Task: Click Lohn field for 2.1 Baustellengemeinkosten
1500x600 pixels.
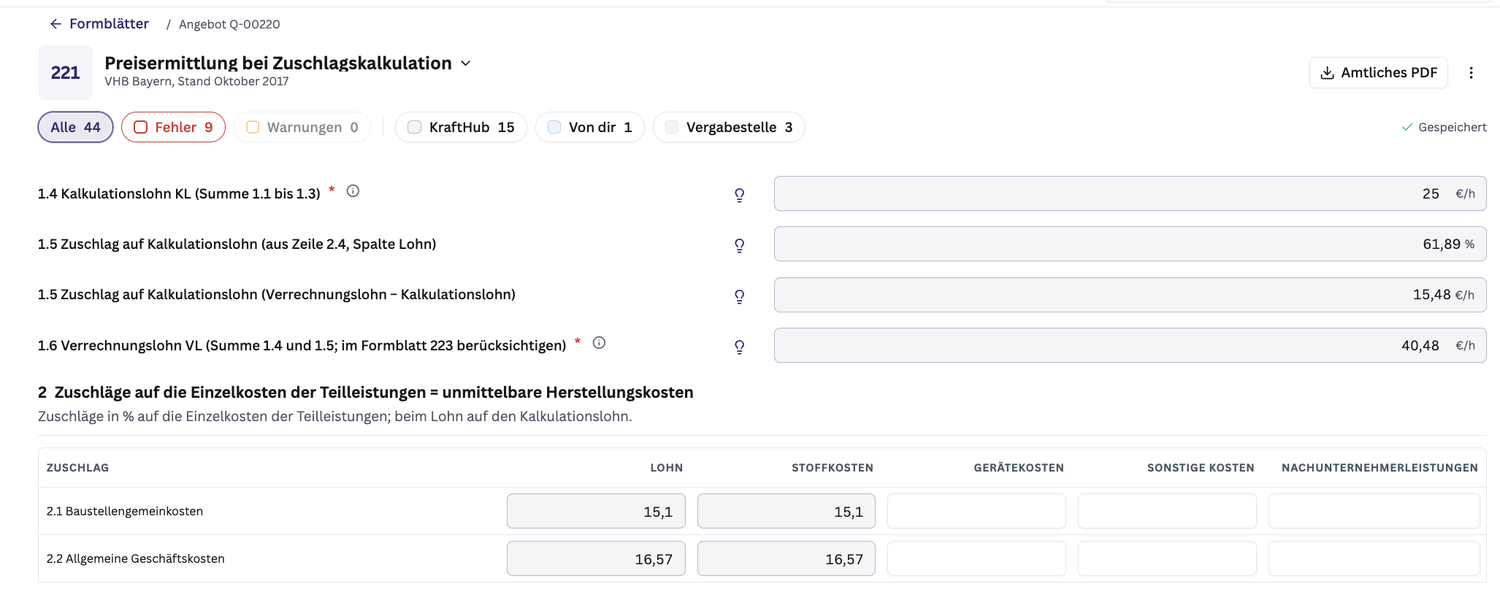Action: point(596,511)
